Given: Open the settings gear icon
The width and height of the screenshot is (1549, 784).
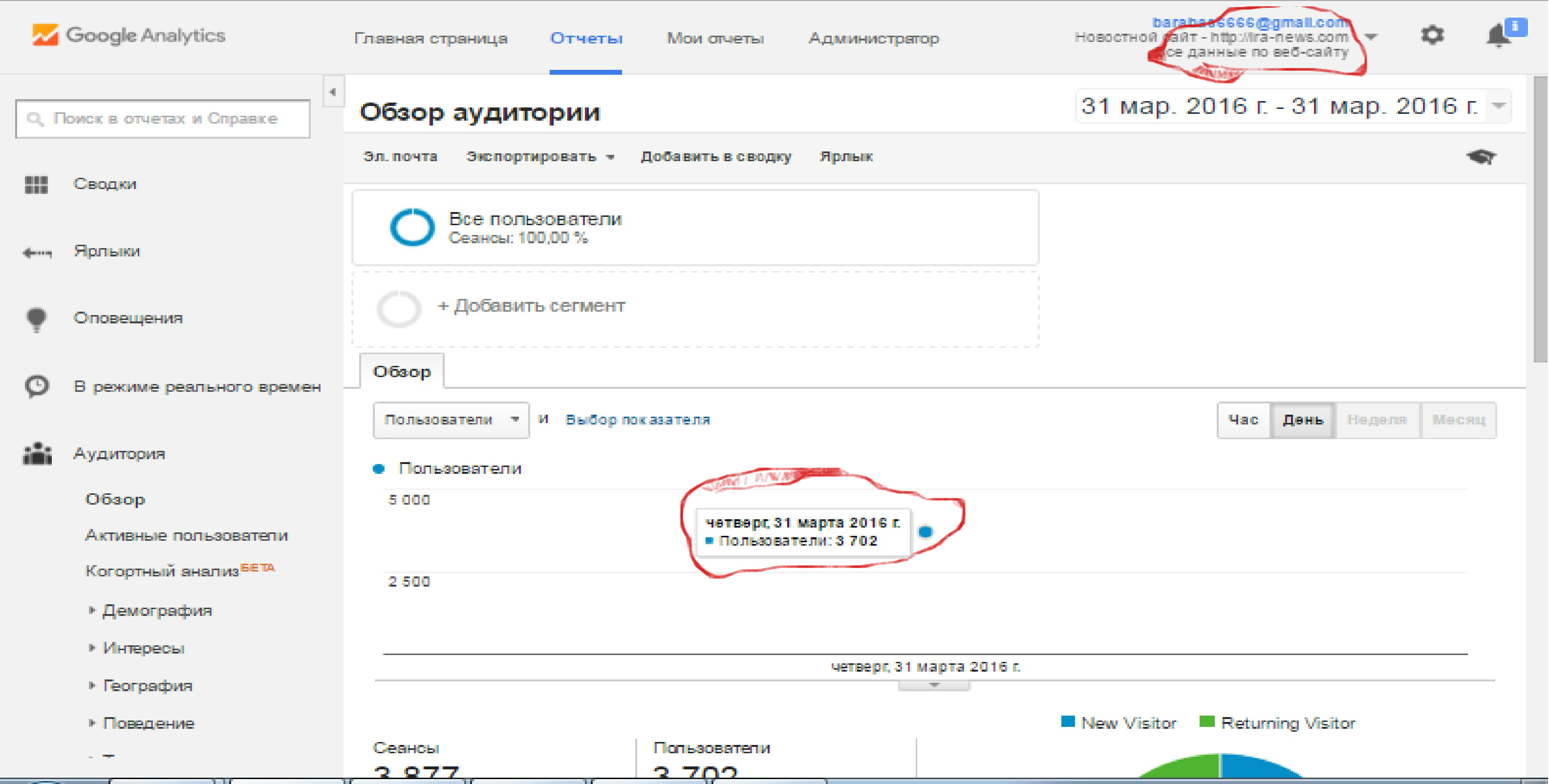Looking at the screenshot, I should [1432, 36].
